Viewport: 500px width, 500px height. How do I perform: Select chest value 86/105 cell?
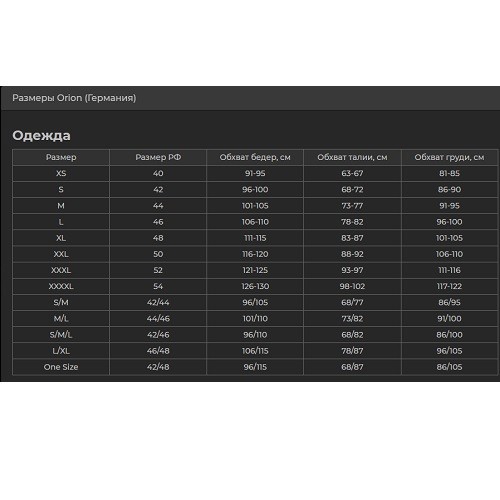point(449,367)
